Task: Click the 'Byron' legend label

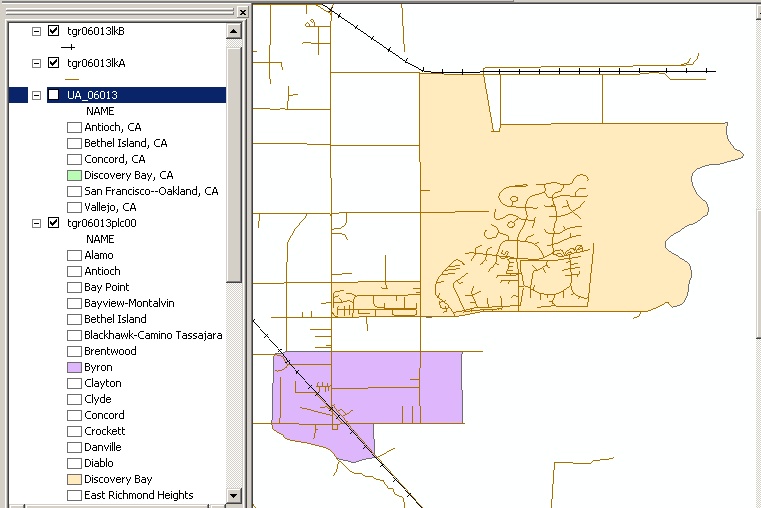Action: [98, 367]
